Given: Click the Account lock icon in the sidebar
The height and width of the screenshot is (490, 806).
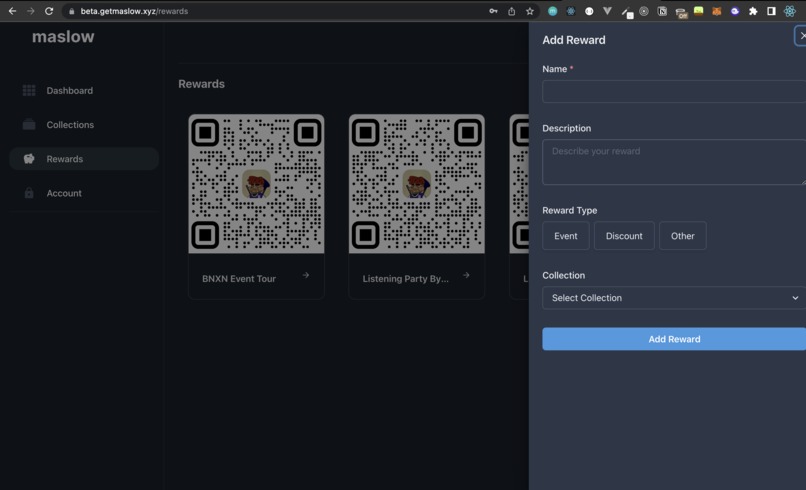Looking at the screenshot, I should click(x=29, y=193).
